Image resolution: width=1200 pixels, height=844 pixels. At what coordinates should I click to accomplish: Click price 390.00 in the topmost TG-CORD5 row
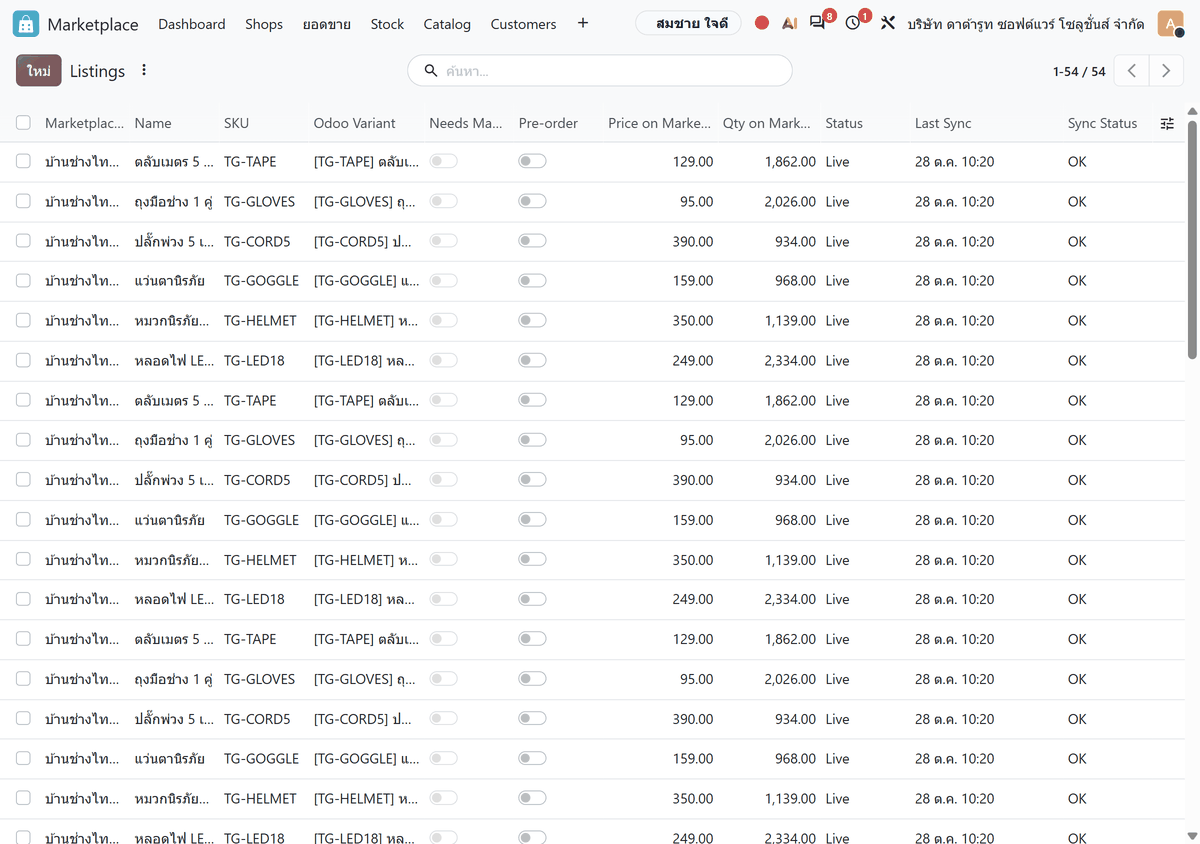693,242
